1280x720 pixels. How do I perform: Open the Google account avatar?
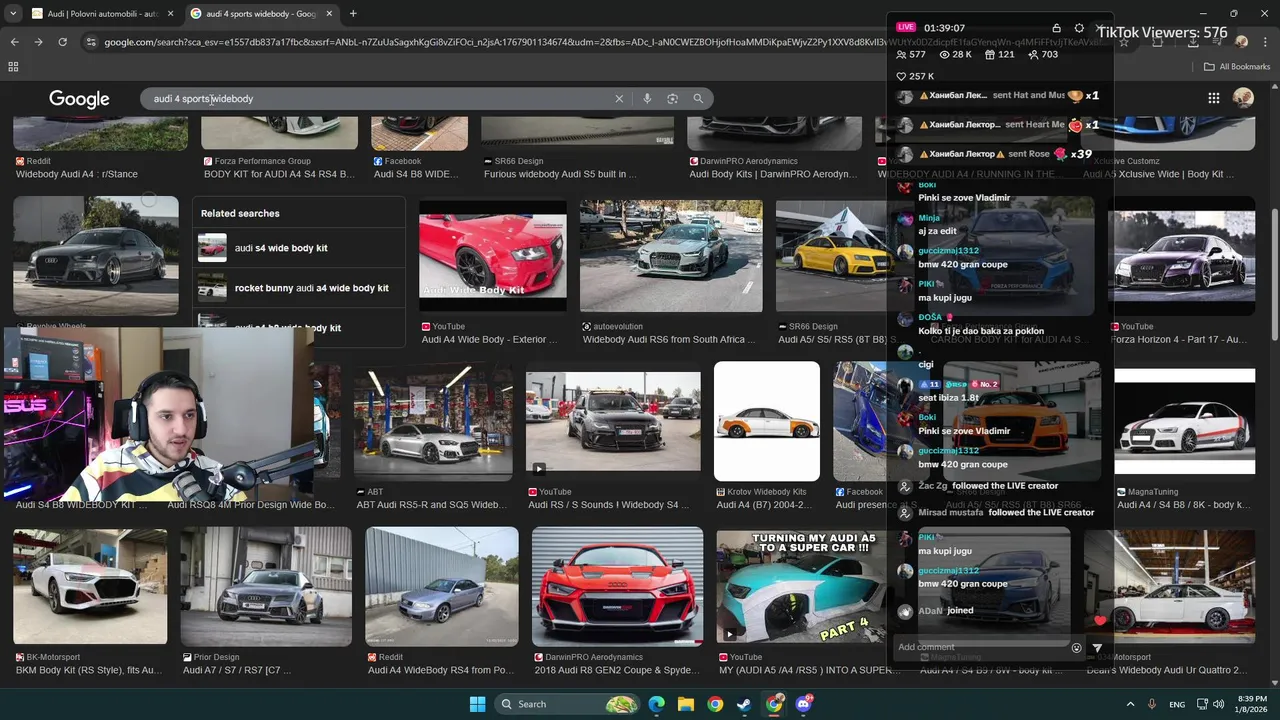(1243, 97)
